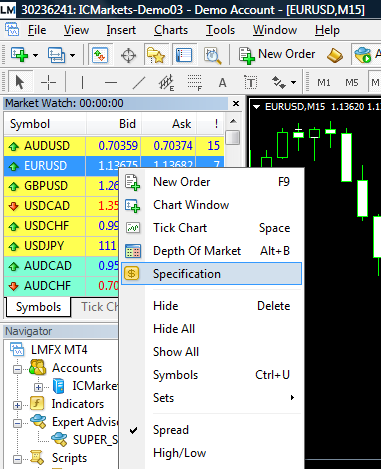Open the New Chart toolbar icon
Viewport: 381px width, 469px height.
click(19, 55)
